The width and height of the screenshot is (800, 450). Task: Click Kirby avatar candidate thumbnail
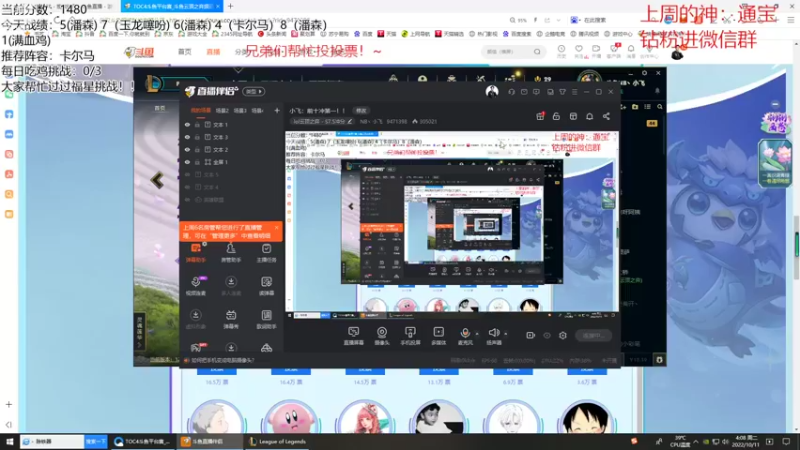tap(290, 419)
